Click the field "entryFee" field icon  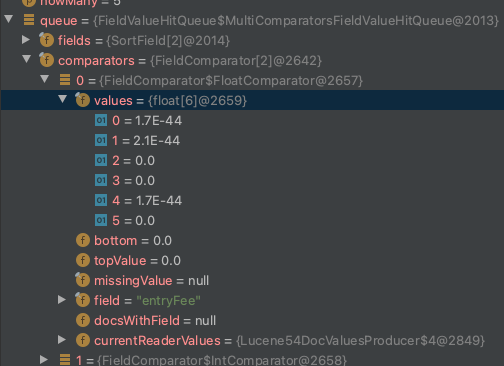82,300
